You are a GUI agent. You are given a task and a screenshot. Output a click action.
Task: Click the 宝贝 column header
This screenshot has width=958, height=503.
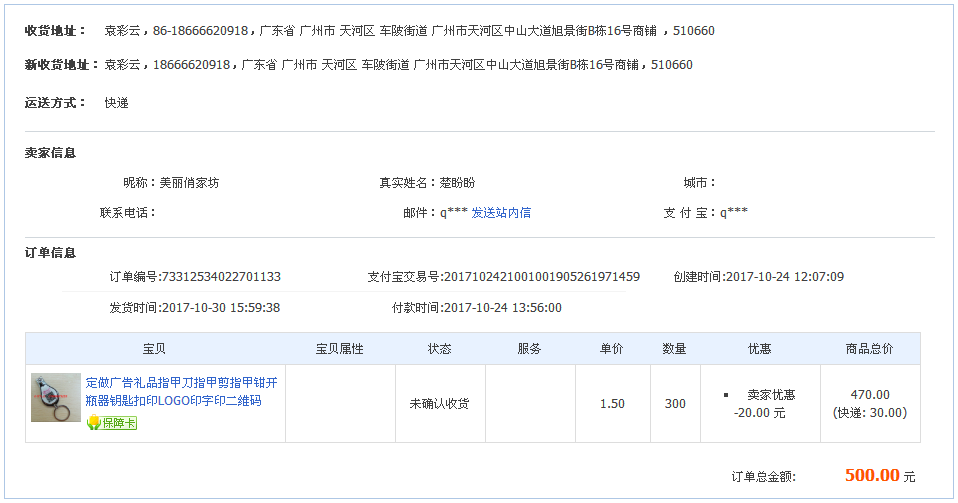coord(155,349)
